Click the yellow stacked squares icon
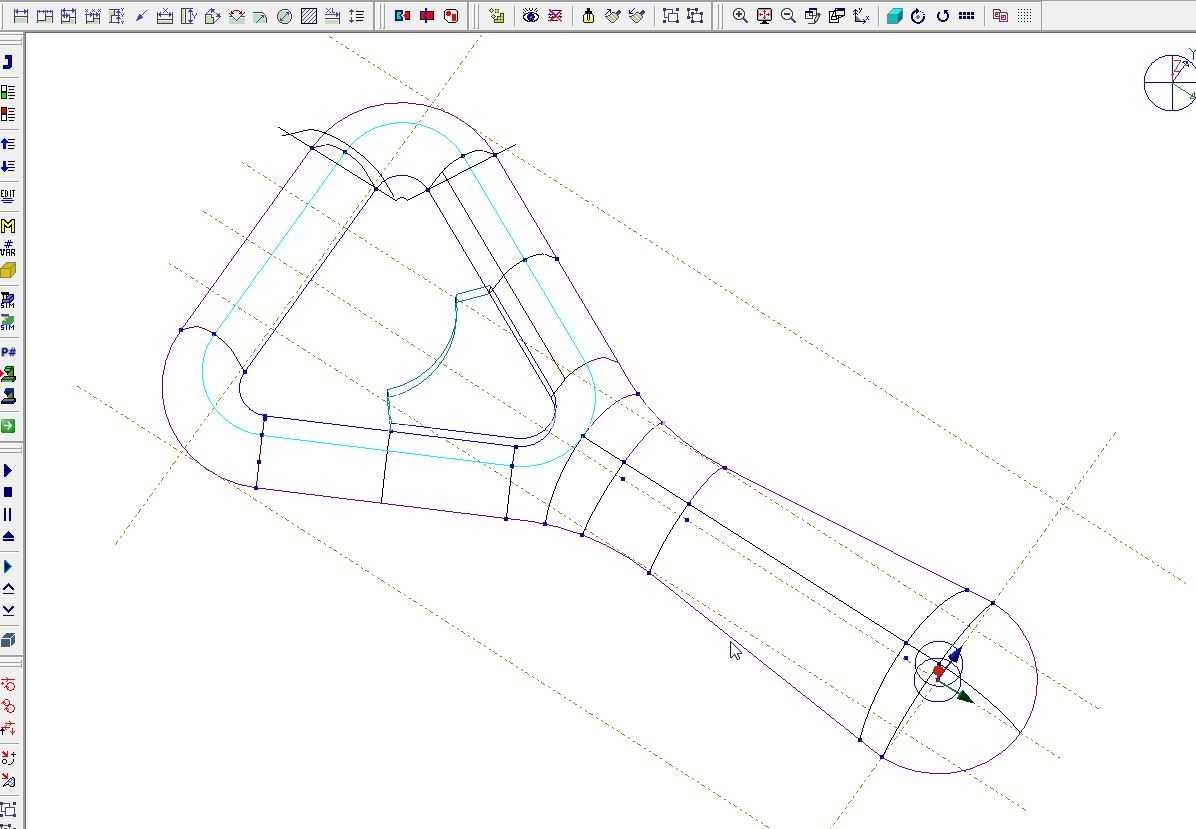Screen dimensions: 1196x829 click(497, 15)
